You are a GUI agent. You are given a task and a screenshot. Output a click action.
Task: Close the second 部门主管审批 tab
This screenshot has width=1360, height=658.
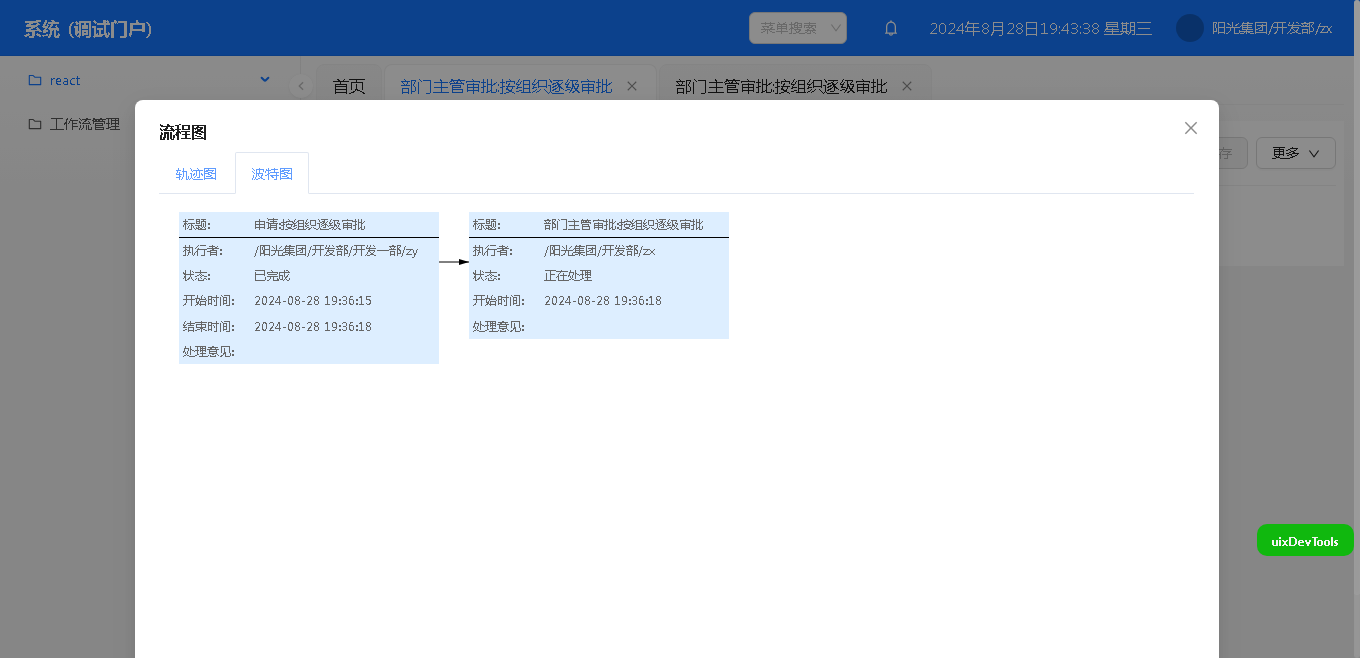(907, 86)
